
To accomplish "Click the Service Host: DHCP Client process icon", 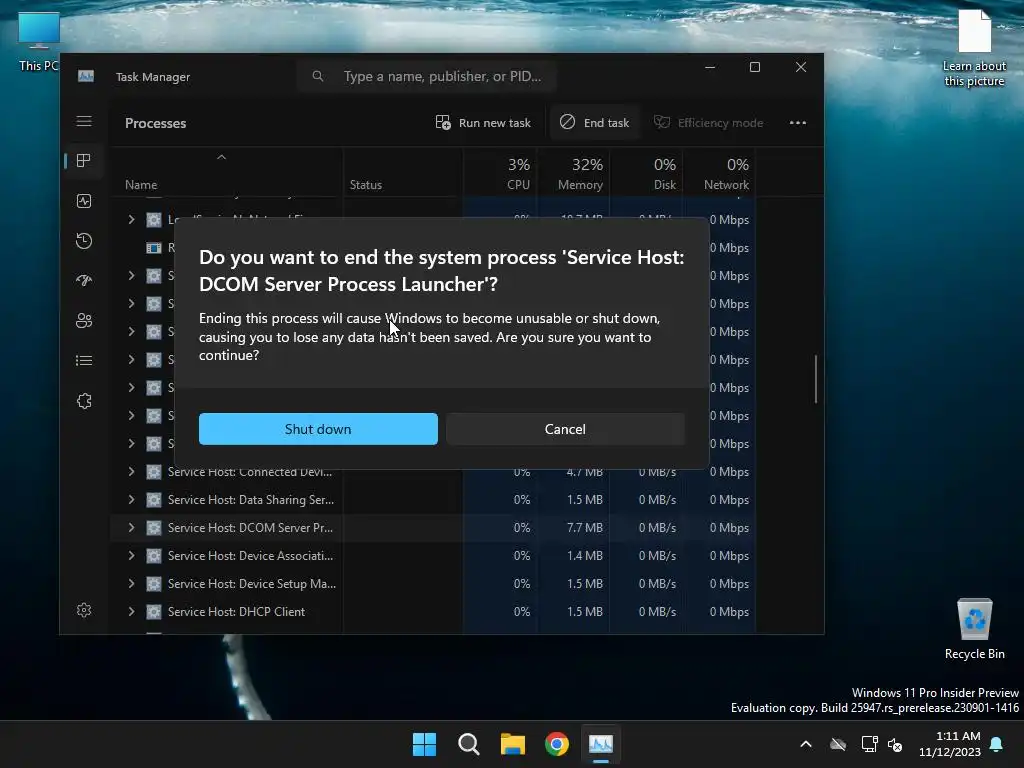I will click(x=153, y=612).
